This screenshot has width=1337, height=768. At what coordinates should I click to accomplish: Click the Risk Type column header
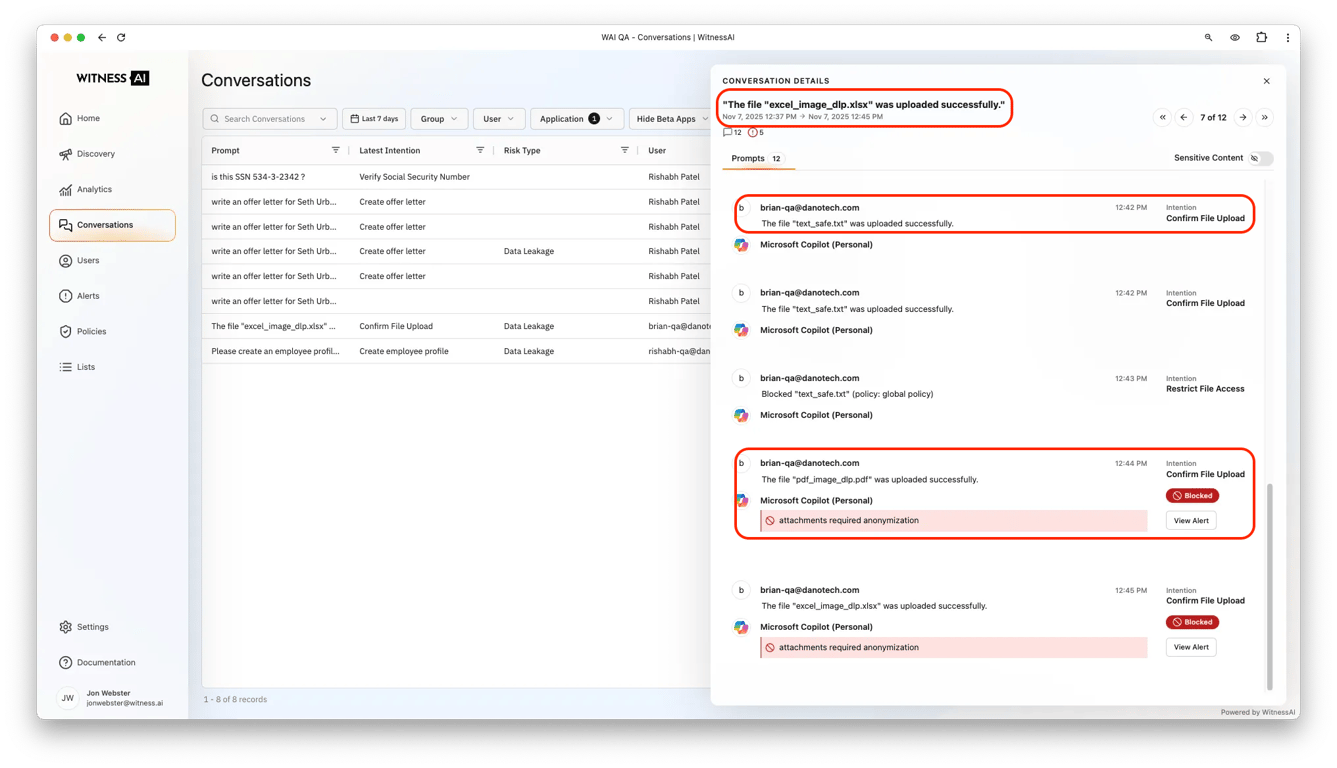(x=522, y=151)
